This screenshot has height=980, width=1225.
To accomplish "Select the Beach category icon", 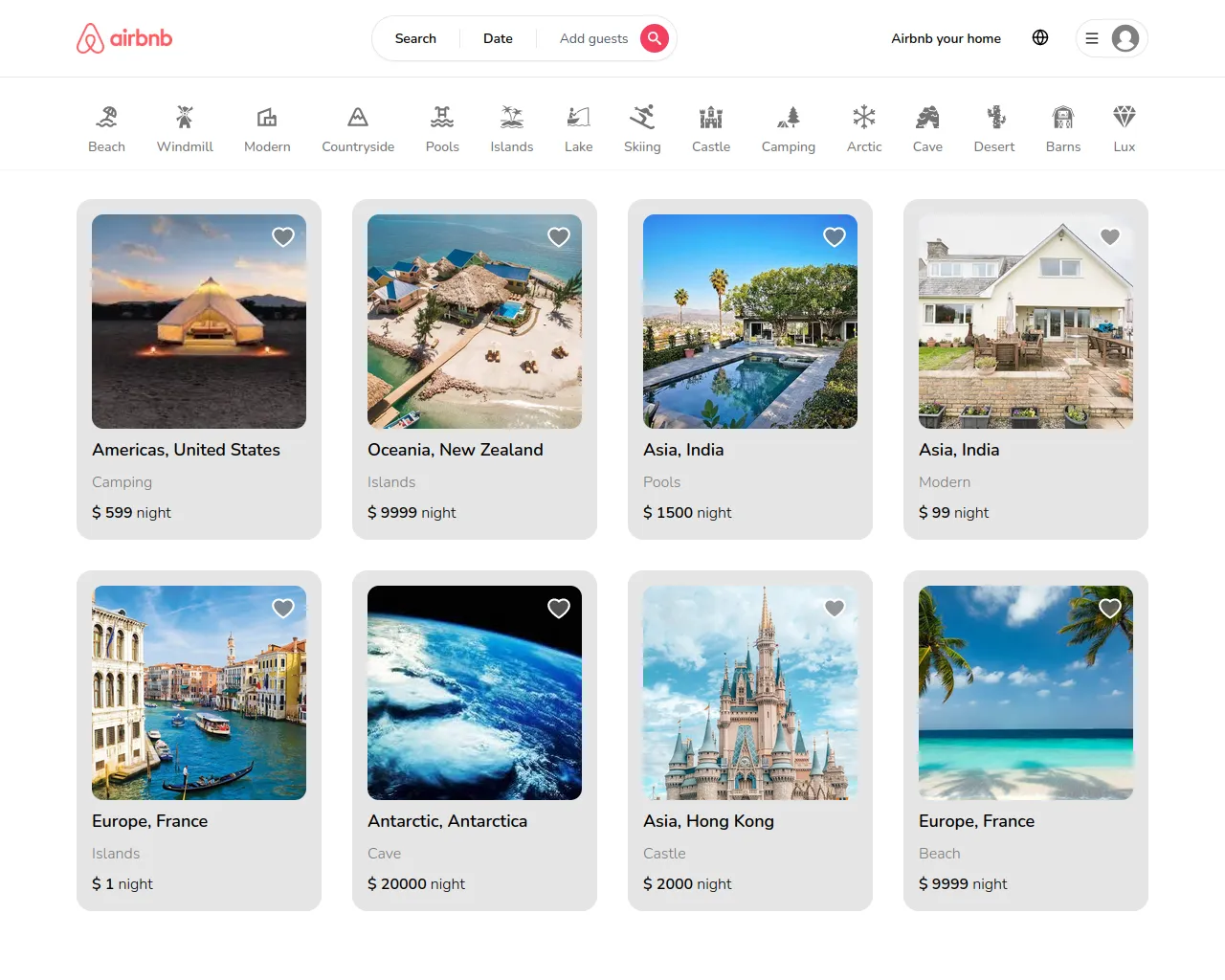I will tap(106, 117).
